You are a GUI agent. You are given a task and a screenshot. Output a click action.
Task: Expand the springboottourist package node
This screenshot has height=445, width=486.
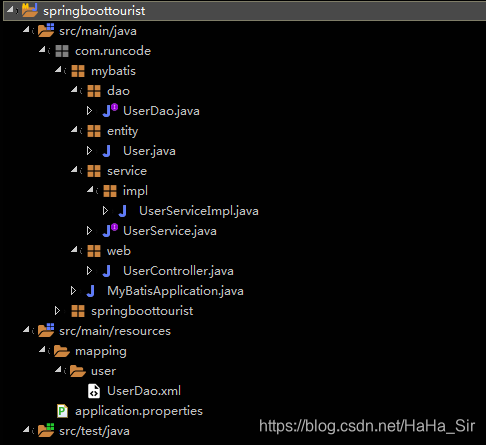point(57,311)
